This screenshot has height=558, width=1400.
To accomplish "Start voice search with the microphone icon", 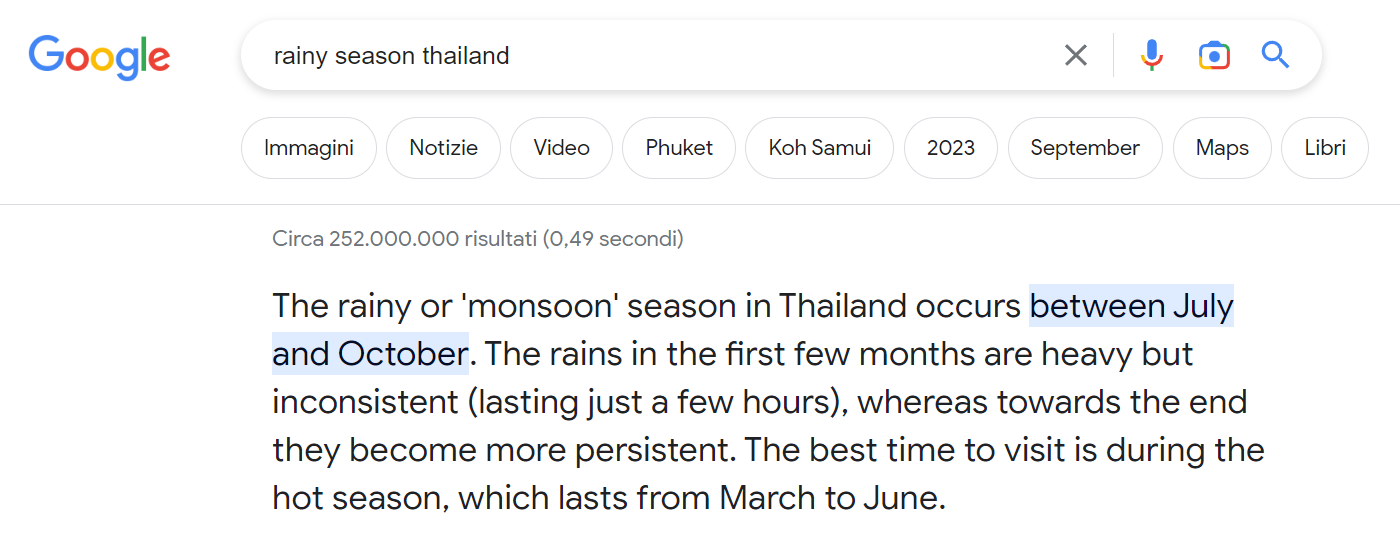I will point(1152,55).
